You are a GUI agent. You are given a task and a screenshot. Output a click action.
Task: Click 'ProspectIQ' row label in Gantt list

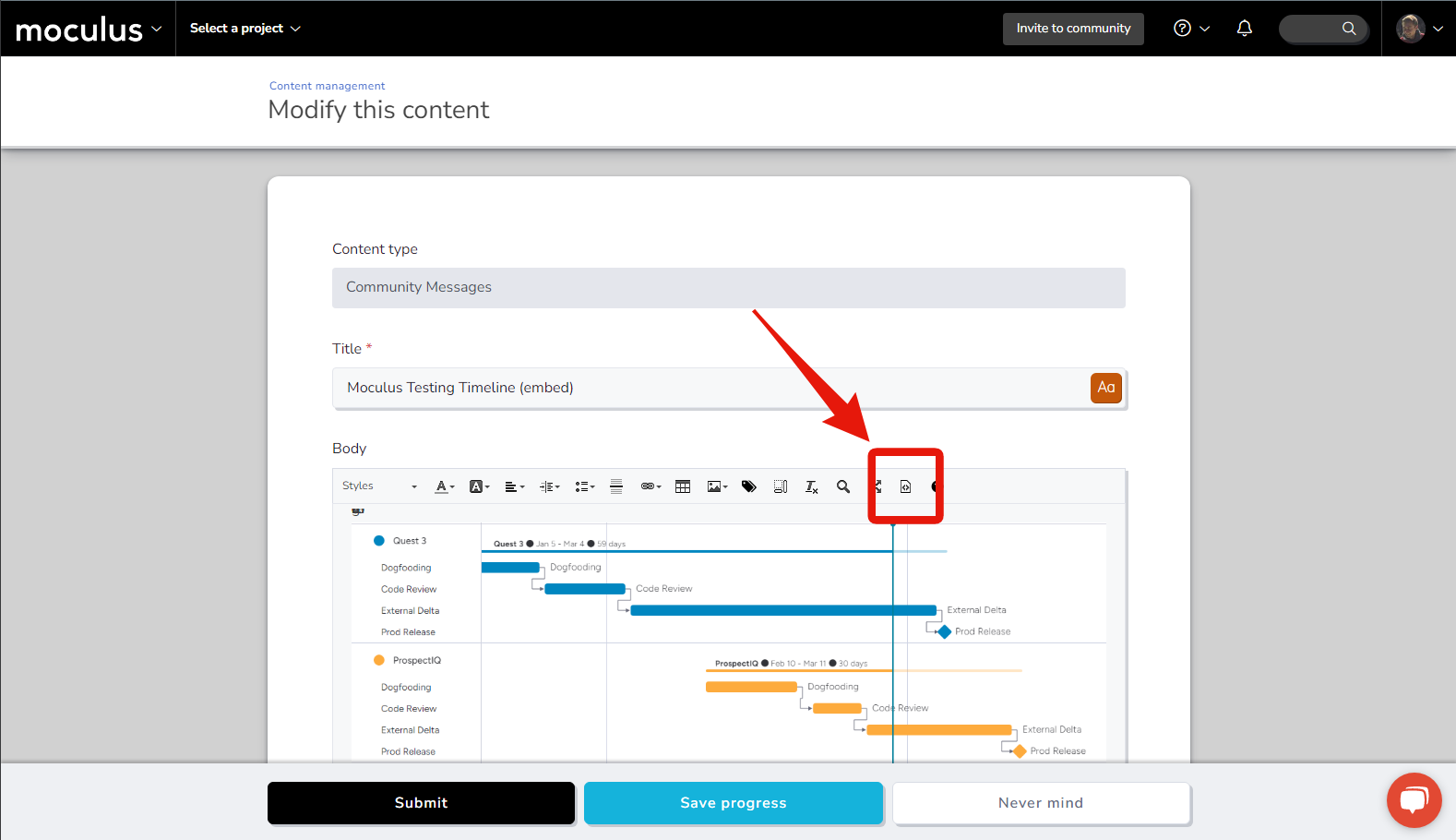pos(417,660)
